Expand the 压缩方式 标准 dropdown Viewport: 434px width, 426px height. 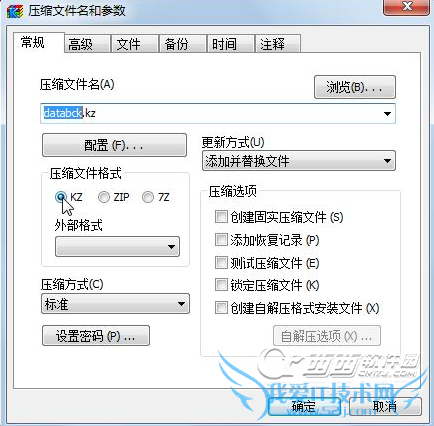click(x=115, y=304)
